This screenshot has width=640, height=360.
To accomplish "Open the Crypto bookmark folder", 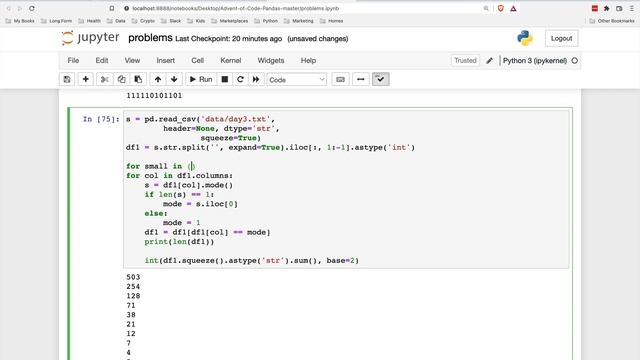I will coord(143,21).
